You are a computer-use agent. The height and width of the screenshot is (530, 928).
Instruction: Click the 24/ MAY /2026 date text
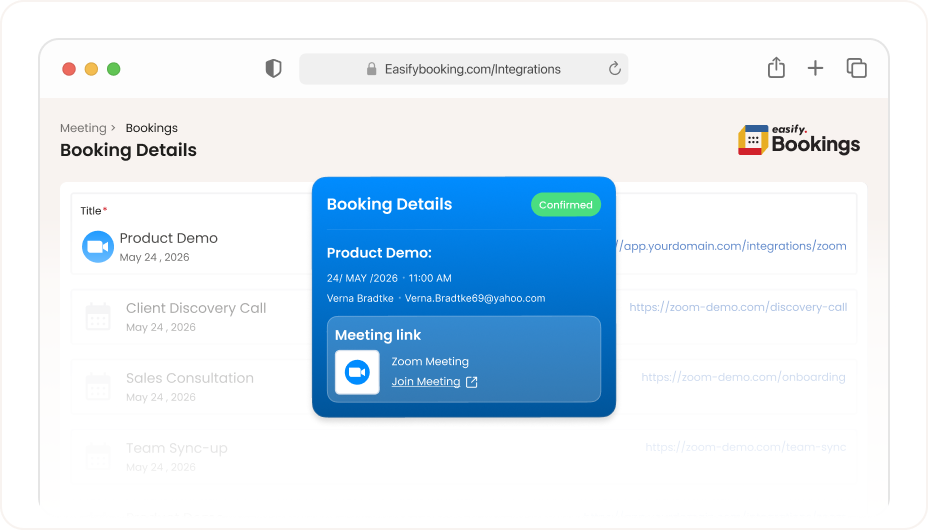[362, 278]
